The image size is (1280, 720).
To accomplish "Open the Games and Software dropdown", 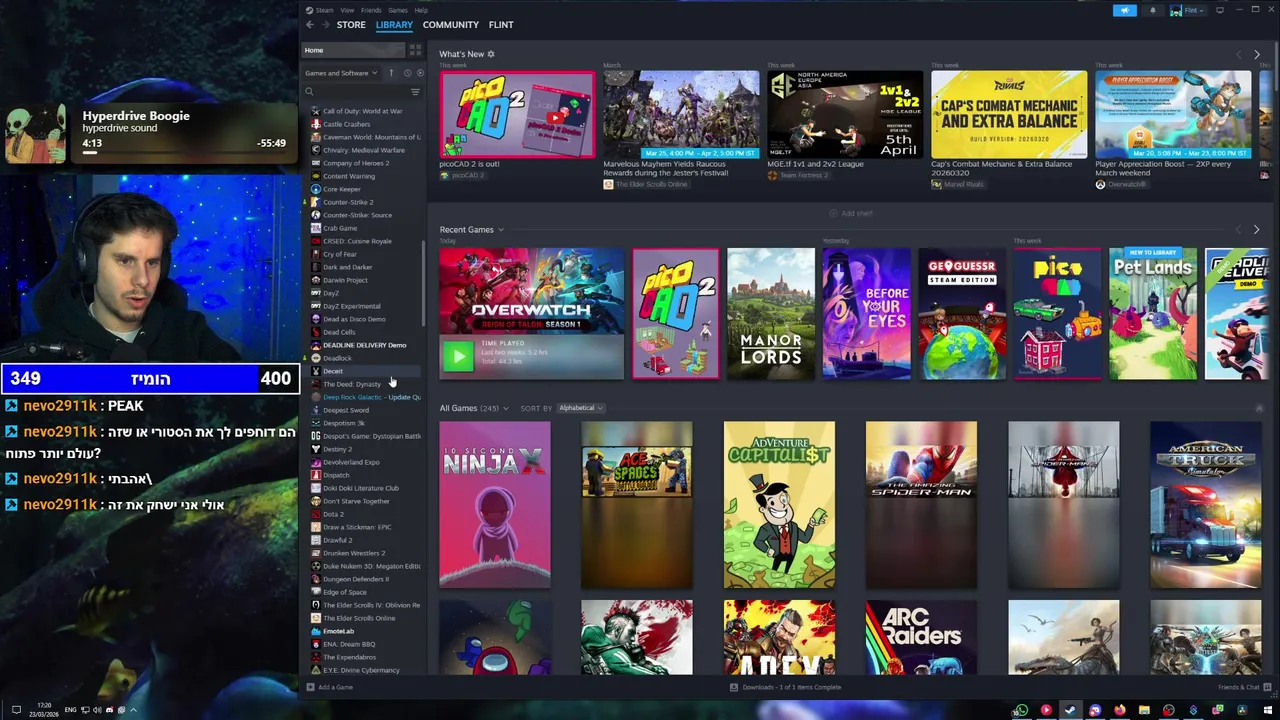I will pyautogui.click(x=341, y=73).
